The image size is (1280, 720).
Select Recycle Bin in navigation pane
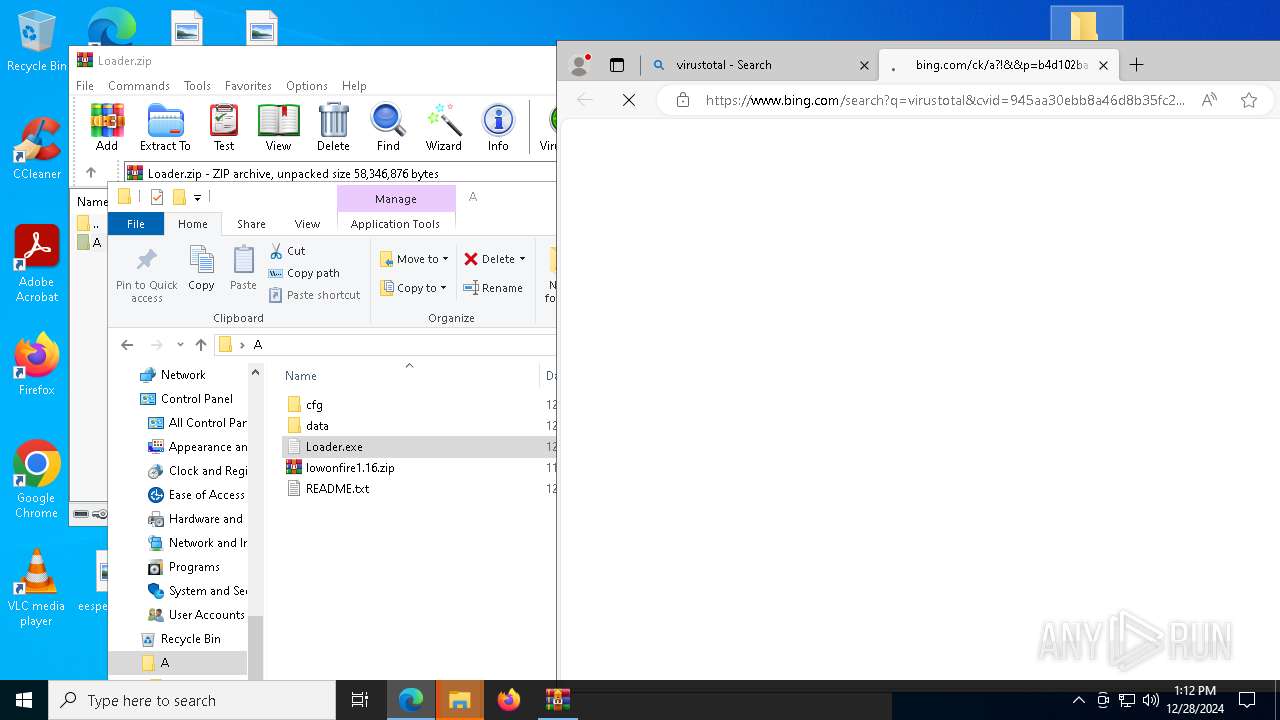coord(190,639)
